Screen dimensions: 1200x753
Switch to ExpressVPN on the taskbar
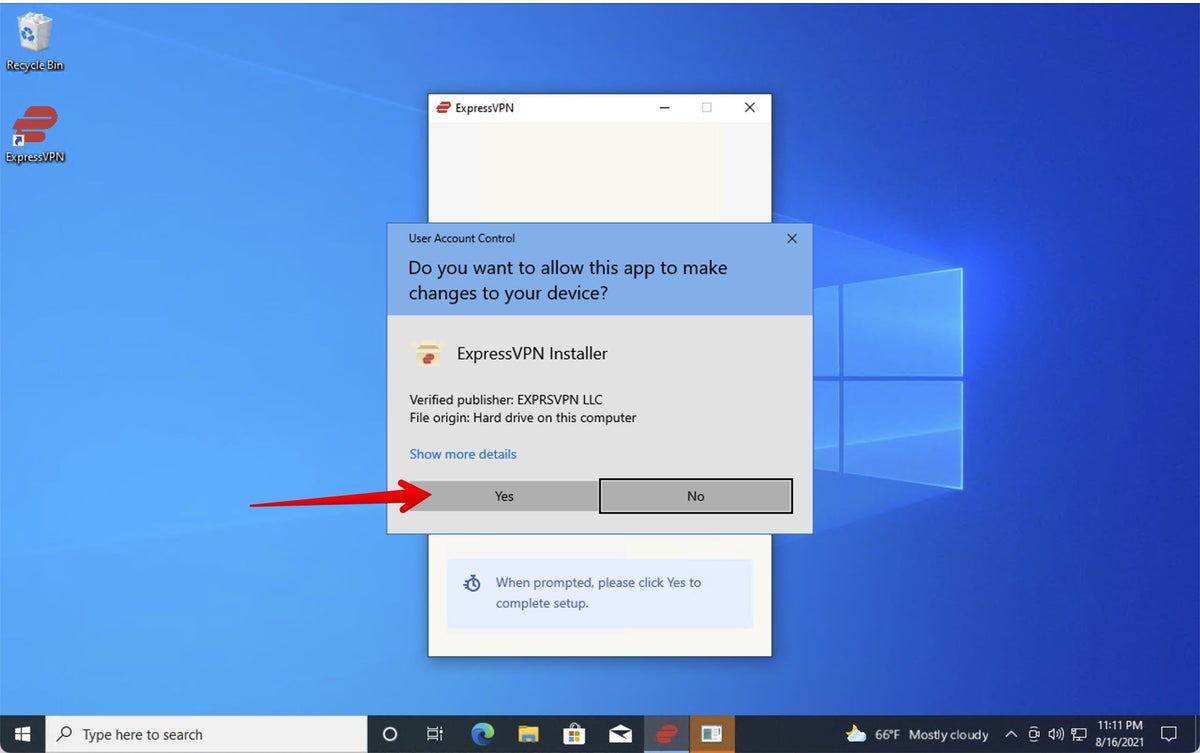[x=666, y=734]
